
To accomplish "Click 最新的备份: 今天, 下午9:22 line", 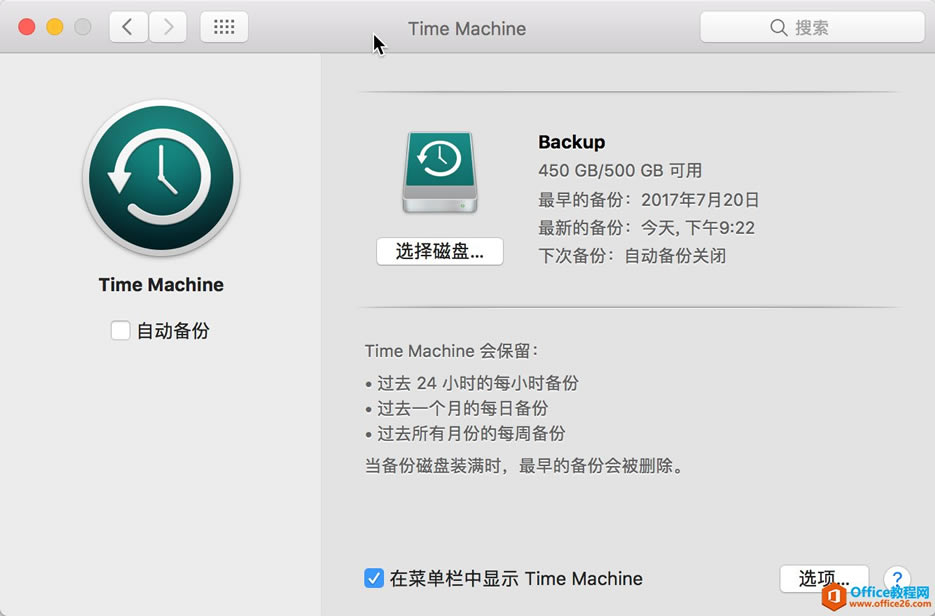I will (646, 228).
